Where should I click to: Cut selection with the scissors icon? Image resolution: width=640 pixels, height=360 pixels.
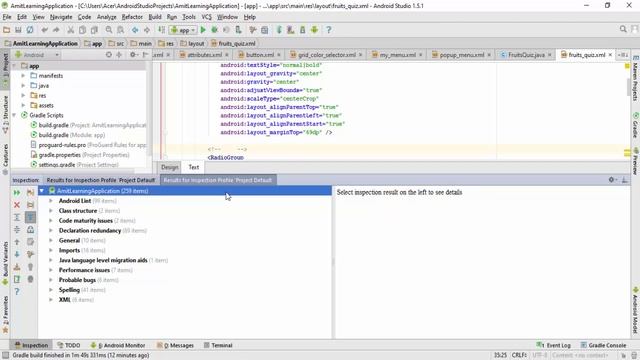click(70, 30)
